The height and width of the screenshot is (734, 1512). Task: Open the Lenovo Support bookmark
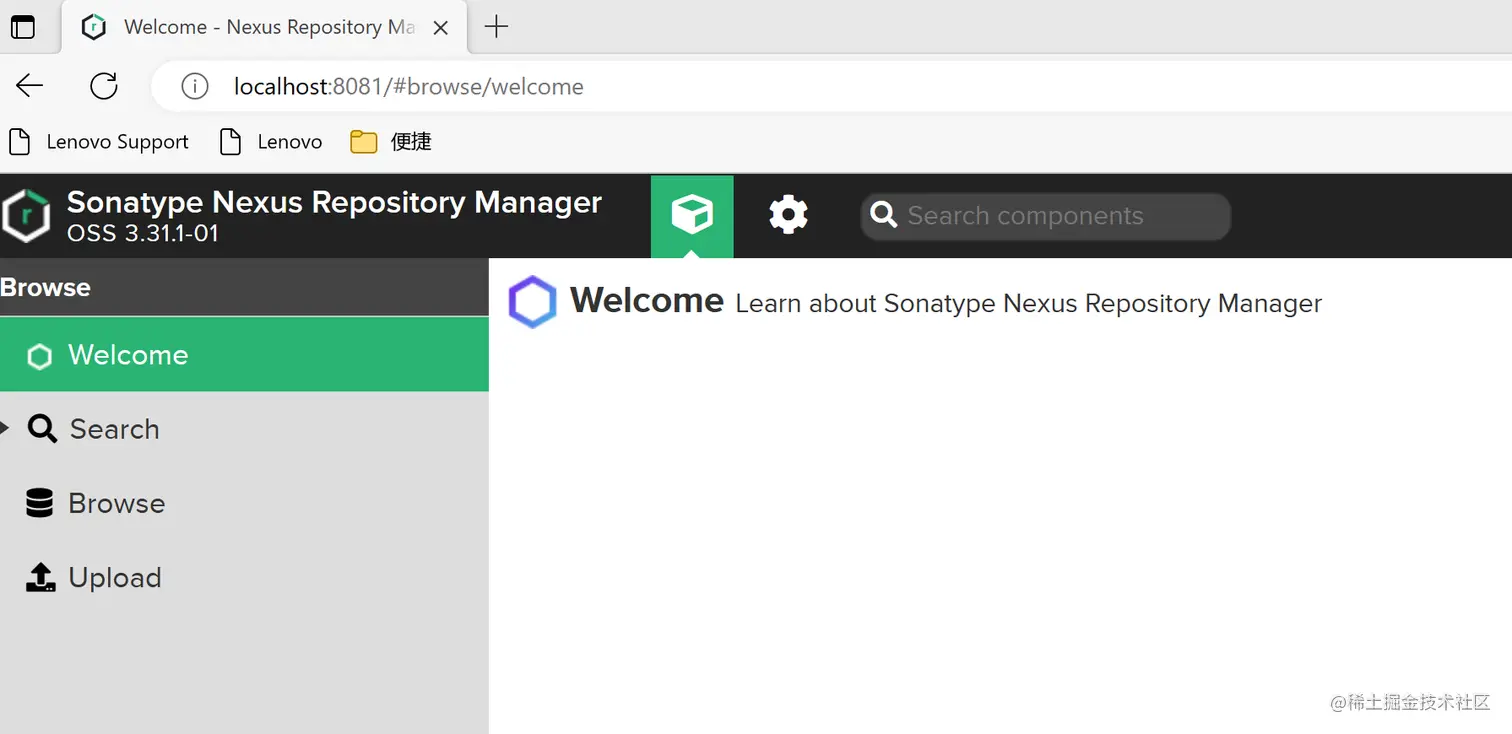99,142
